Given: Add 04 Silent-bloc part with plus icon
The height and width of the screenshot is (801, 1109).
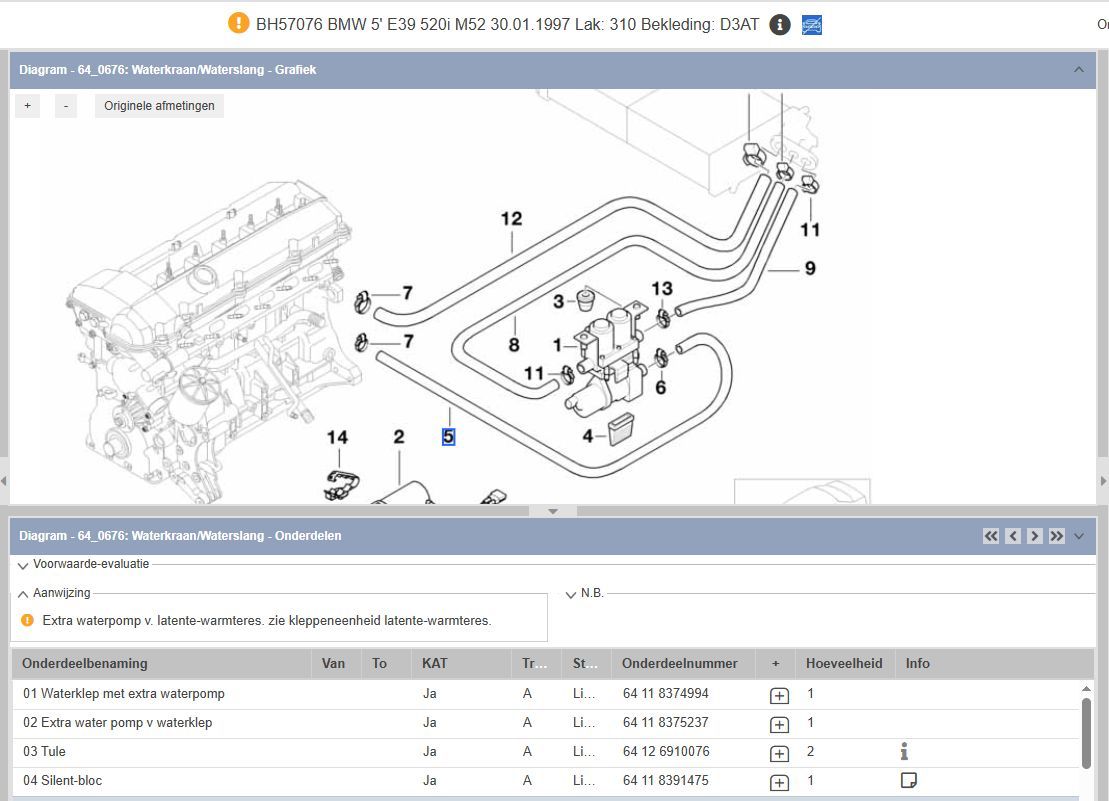Looking at the screenshot, I should tap(779, 782).
